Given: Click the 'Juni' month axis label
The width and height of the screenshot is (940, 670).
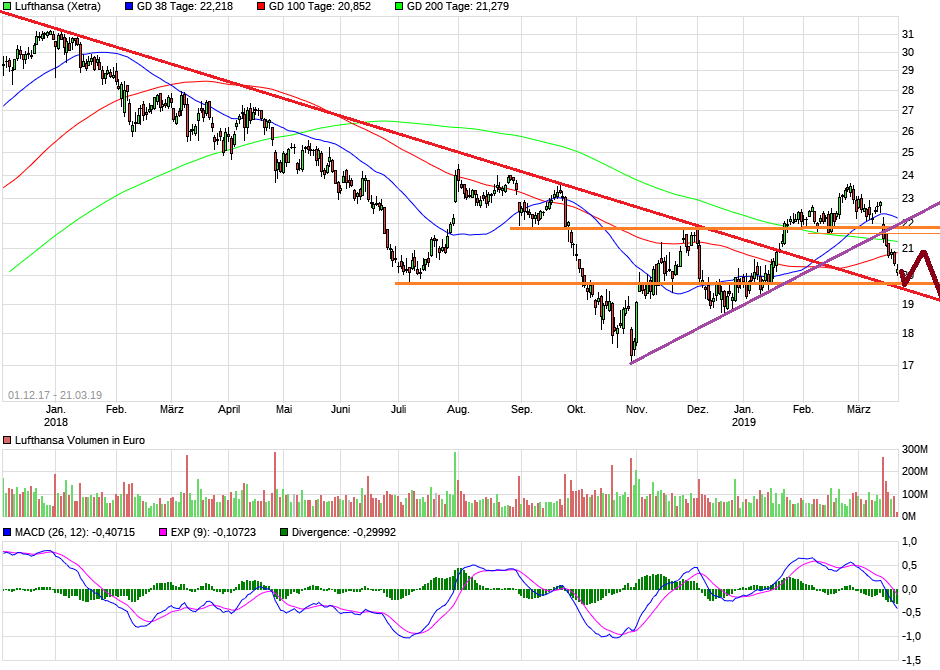Looking at the screenshot, I should point(341,409).
